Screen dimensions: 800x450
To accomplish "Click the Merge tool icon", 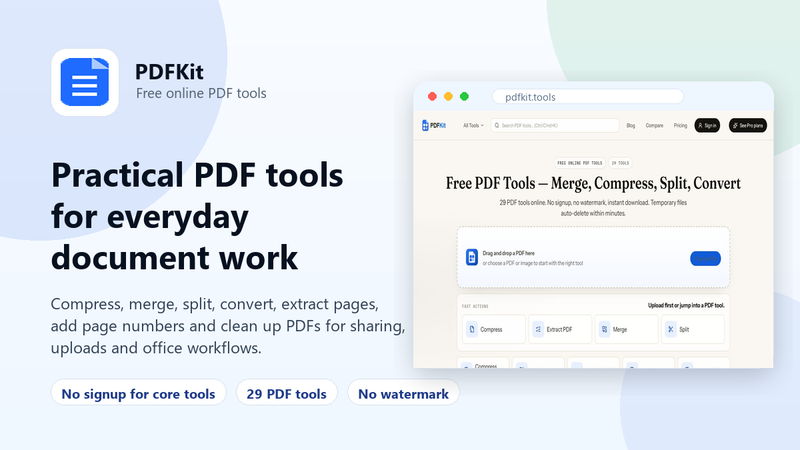I will (x=605, y=330).
